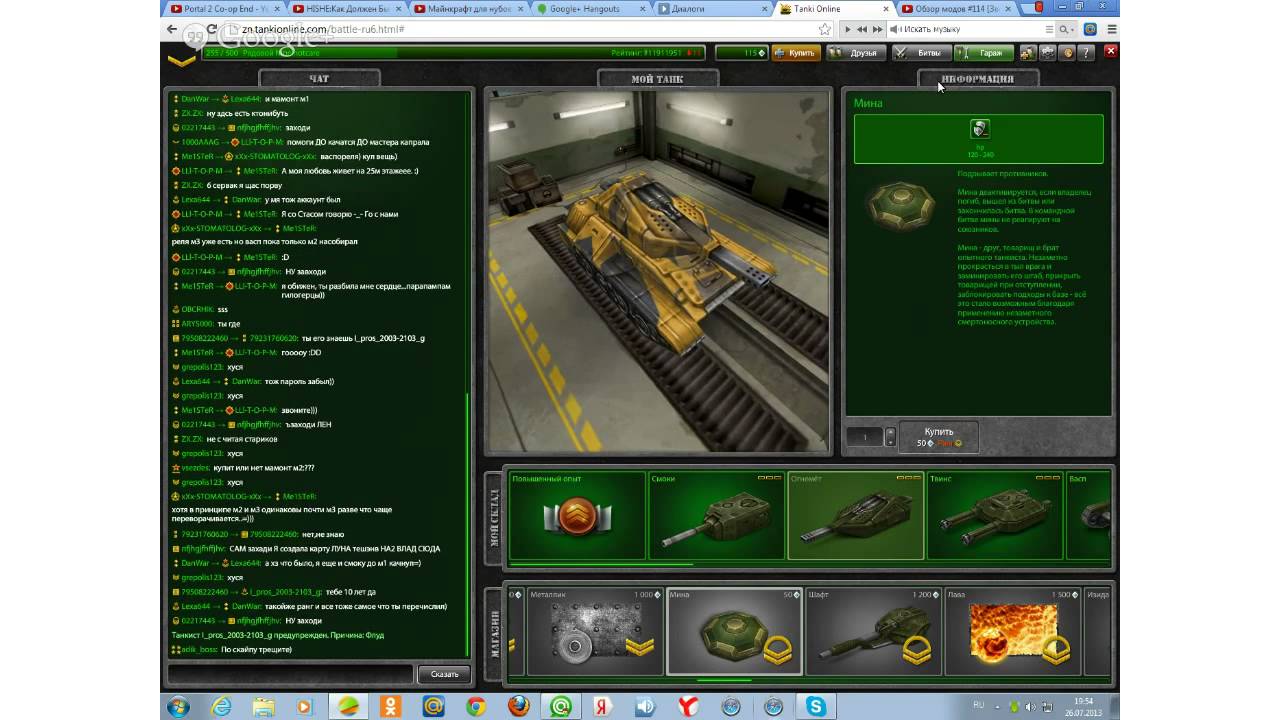Click the RU language indicator in tray
Screen dimensions: 1280x720
click(978, 705)
